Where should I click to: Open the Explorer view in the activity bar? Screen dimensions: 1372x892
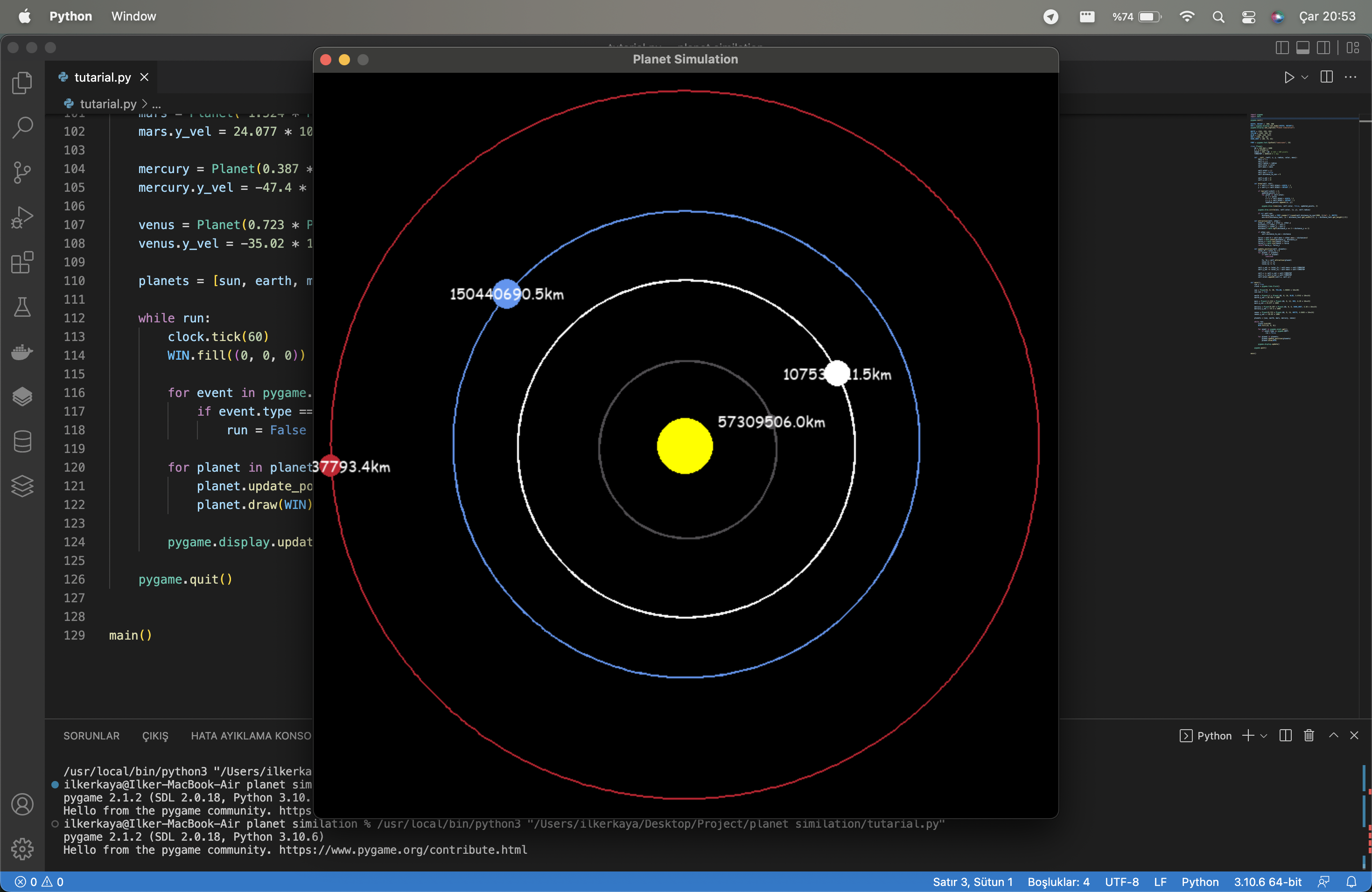coord(22,83)
